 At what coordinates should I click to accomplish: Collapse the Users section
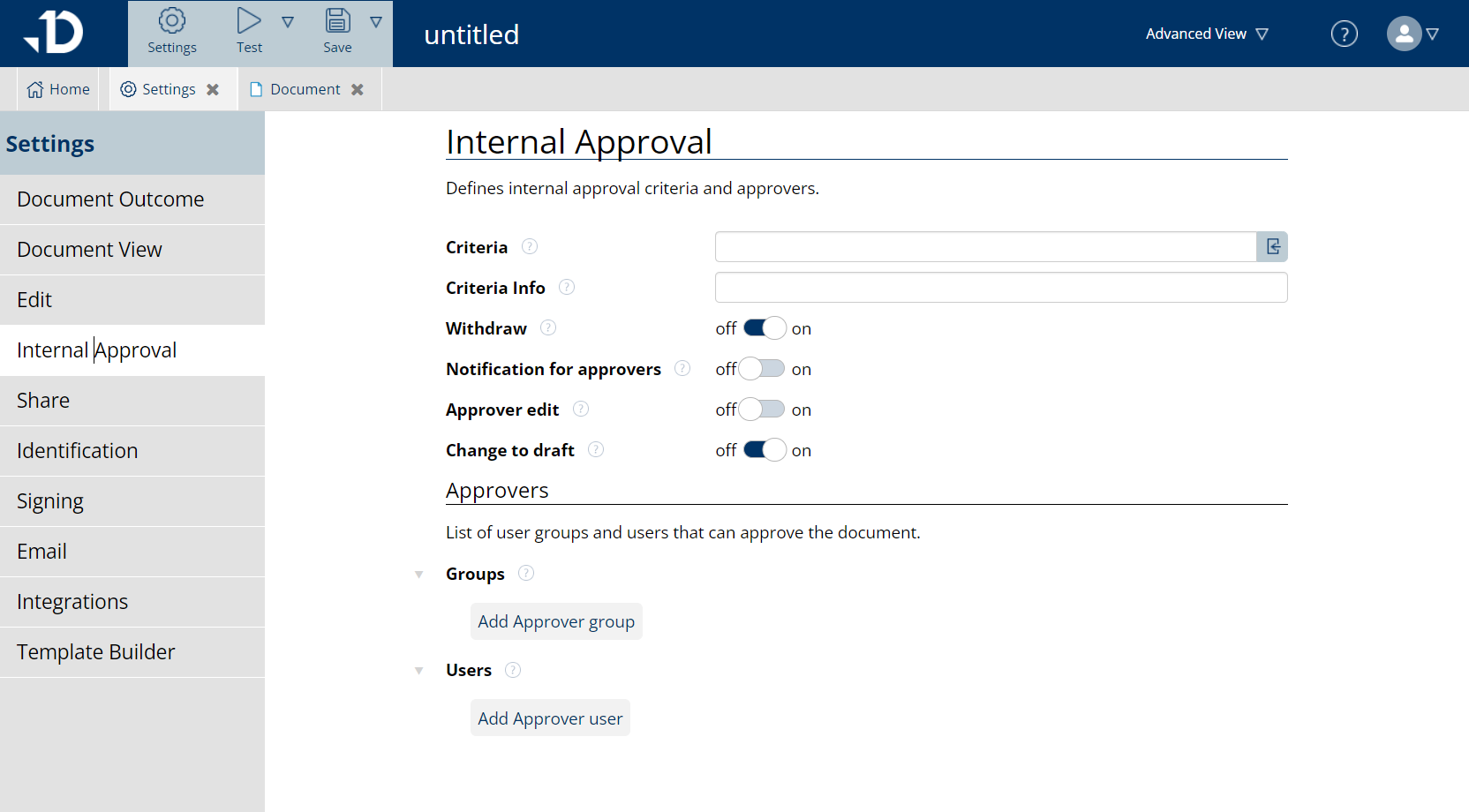(418, 670)
